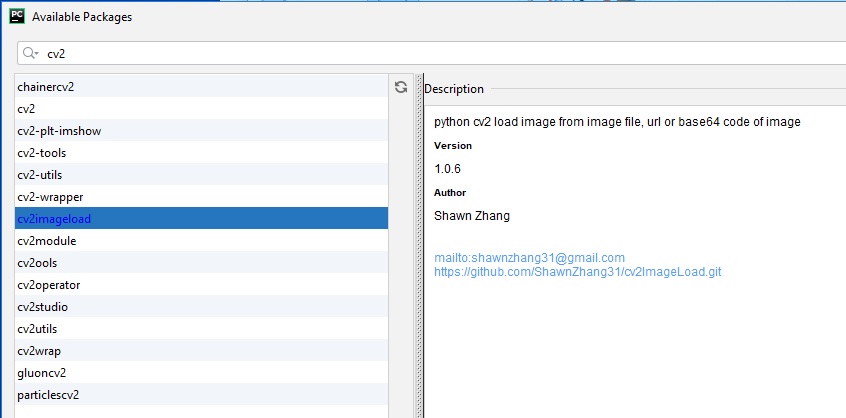Select the cv2 package entry

coord(27,109)
